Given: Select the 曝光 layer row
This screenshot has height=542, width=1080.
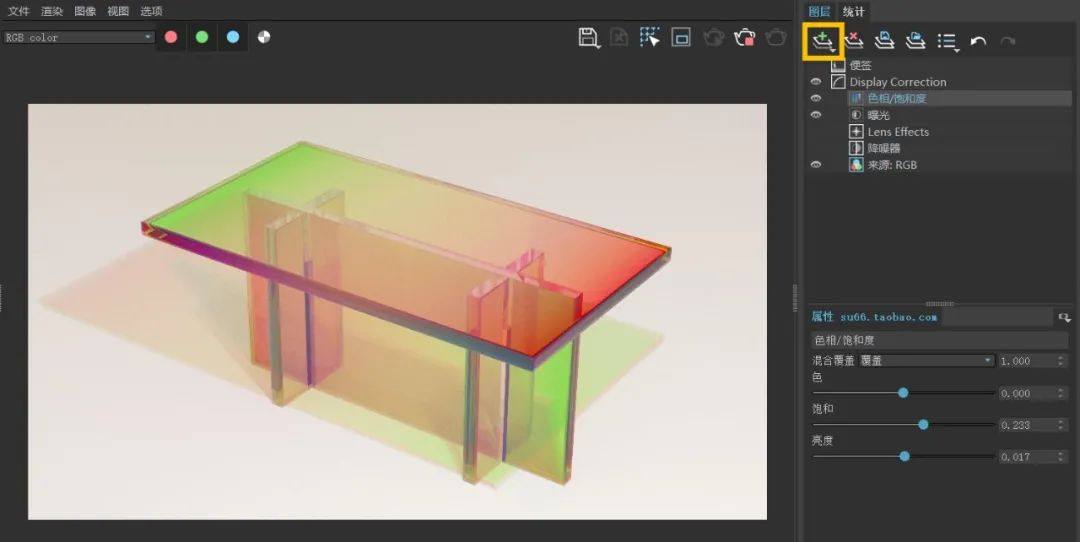Looking at the screenshot, I should click(x=939, y=115).
